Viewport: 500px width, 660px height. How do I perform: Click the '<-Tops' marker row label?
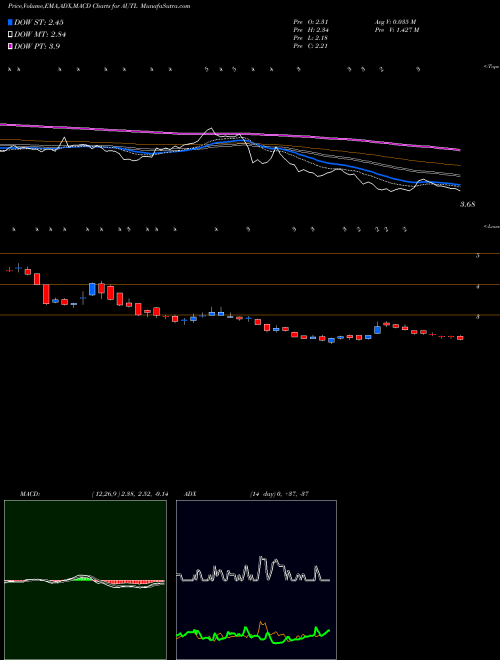point(492,67)
